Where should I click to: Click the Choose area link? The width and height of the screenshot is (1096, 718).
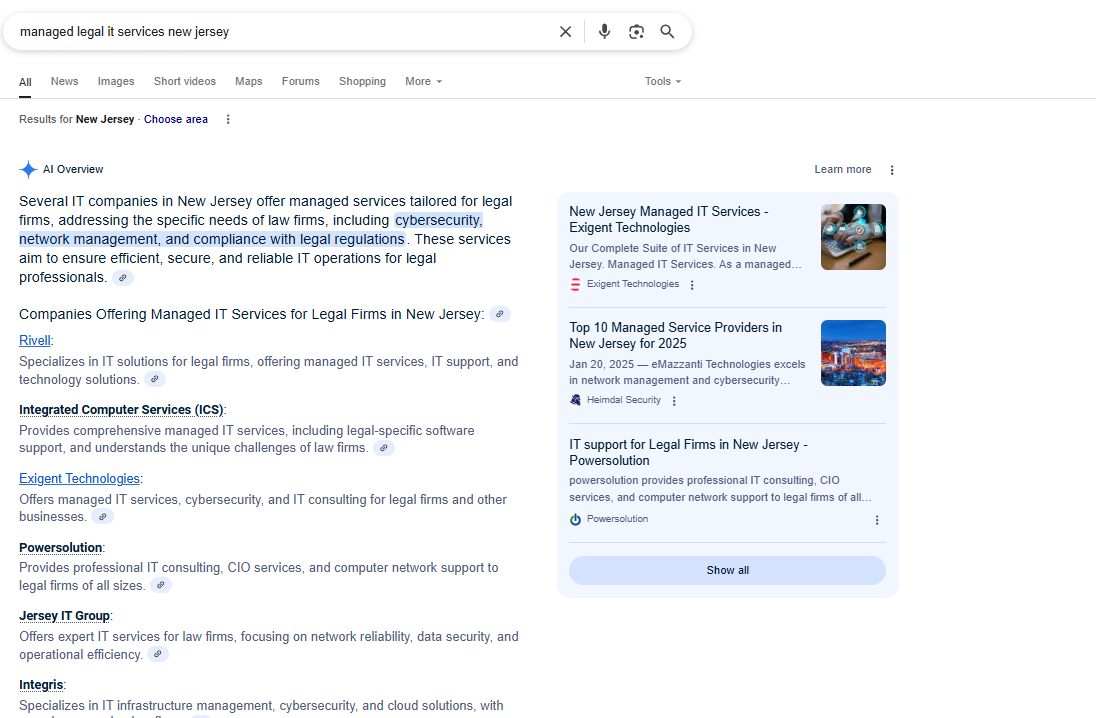click(x=175, y=120)
